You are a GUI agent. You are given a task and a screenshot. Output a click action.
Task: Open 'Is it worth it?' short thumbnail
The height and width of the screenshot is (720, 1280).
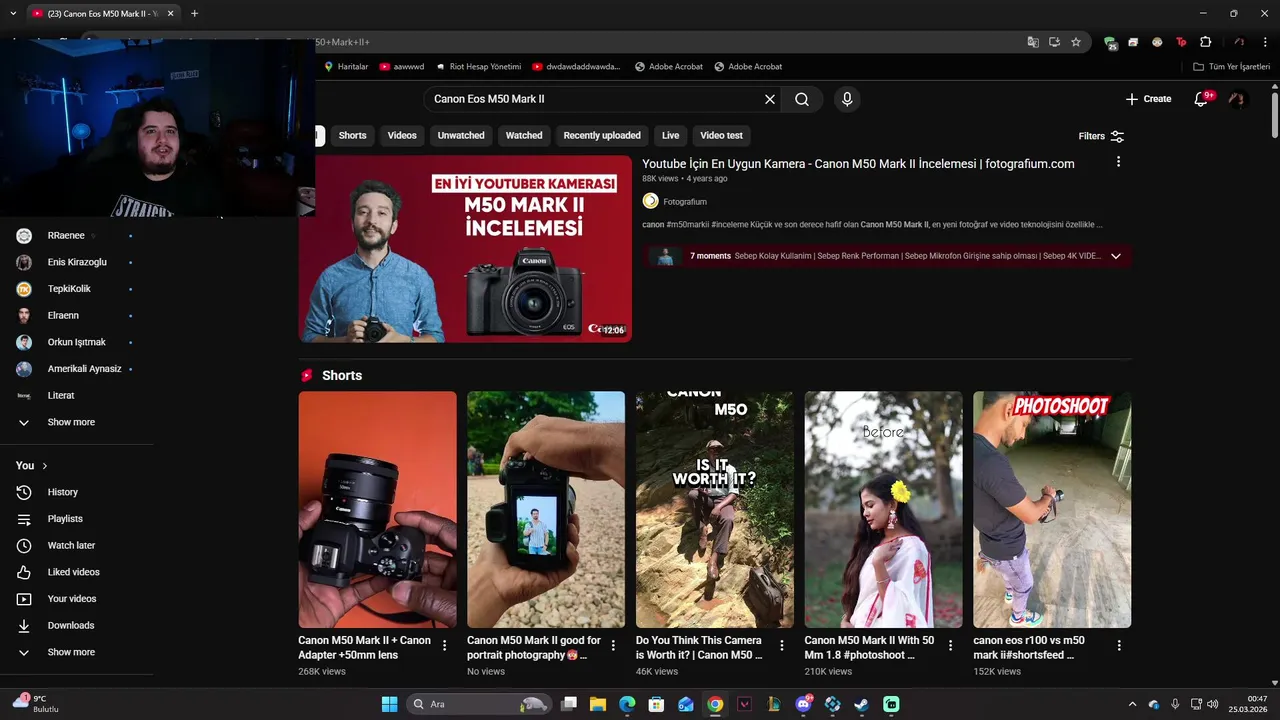[x=714, y=509]
